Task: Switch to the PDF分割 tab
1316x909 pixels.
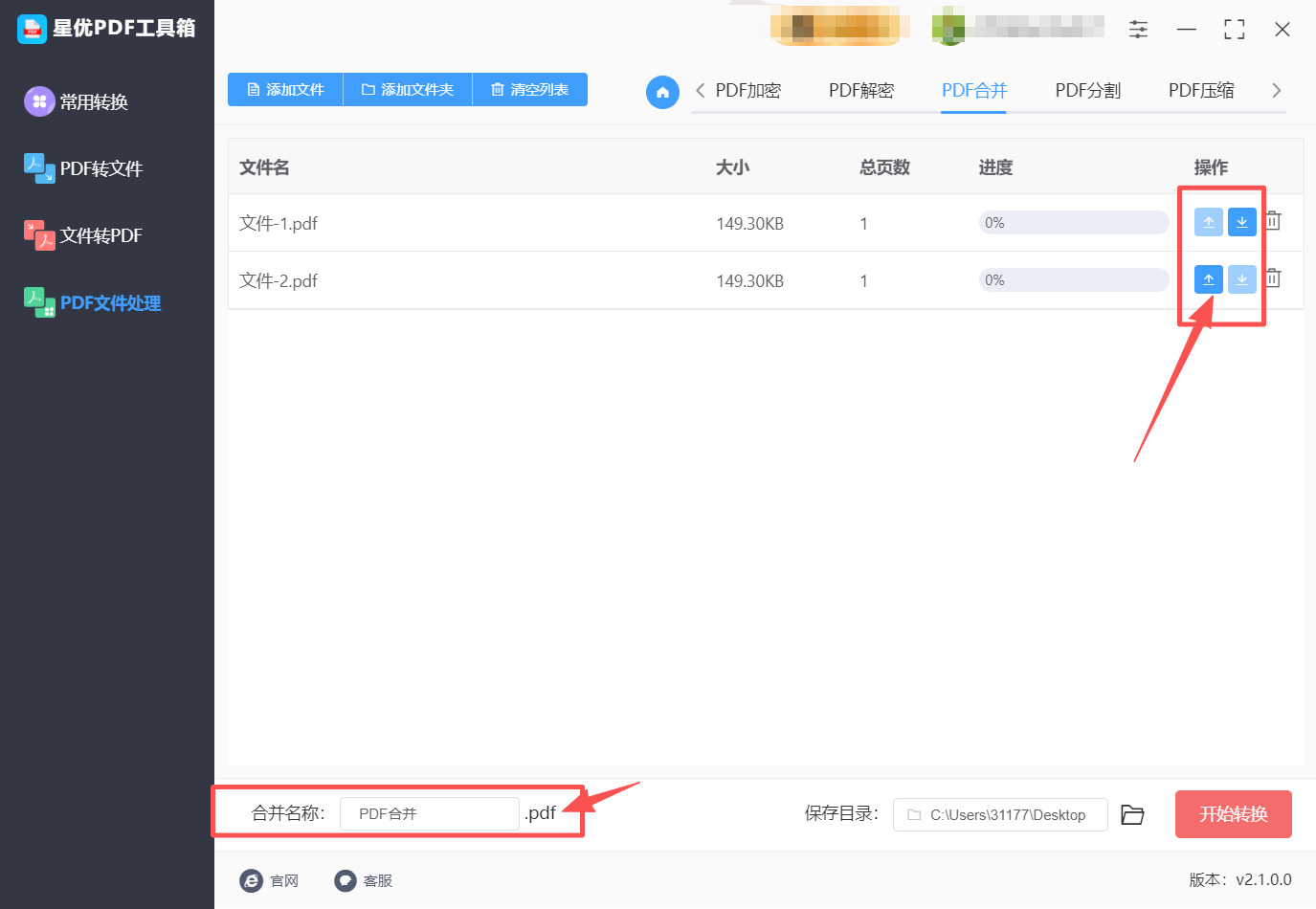Action: pyautogui.click(x=1087, y=89)
